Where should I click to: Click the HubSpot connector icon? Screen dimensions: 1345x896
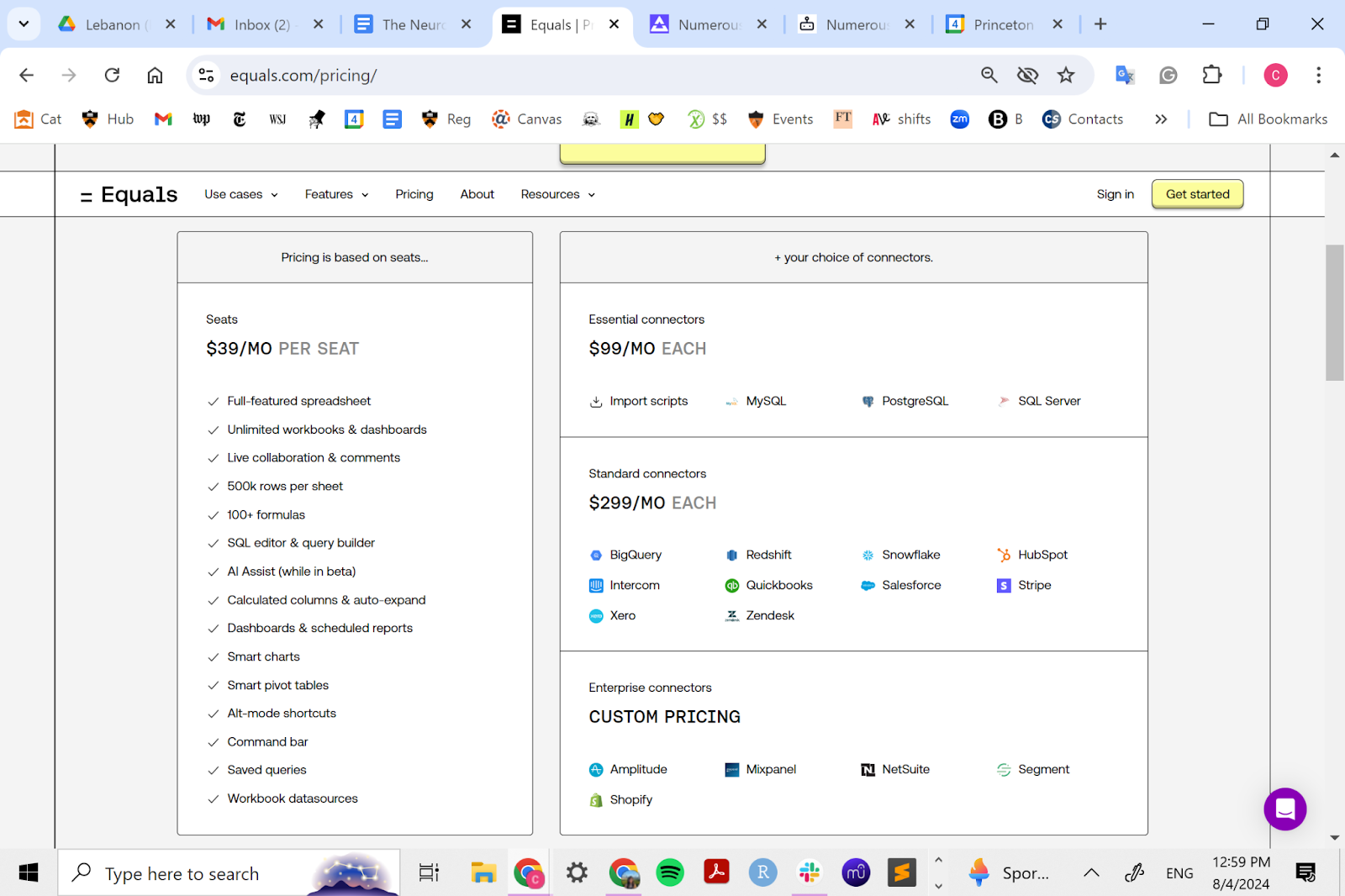pos(1004,556)
